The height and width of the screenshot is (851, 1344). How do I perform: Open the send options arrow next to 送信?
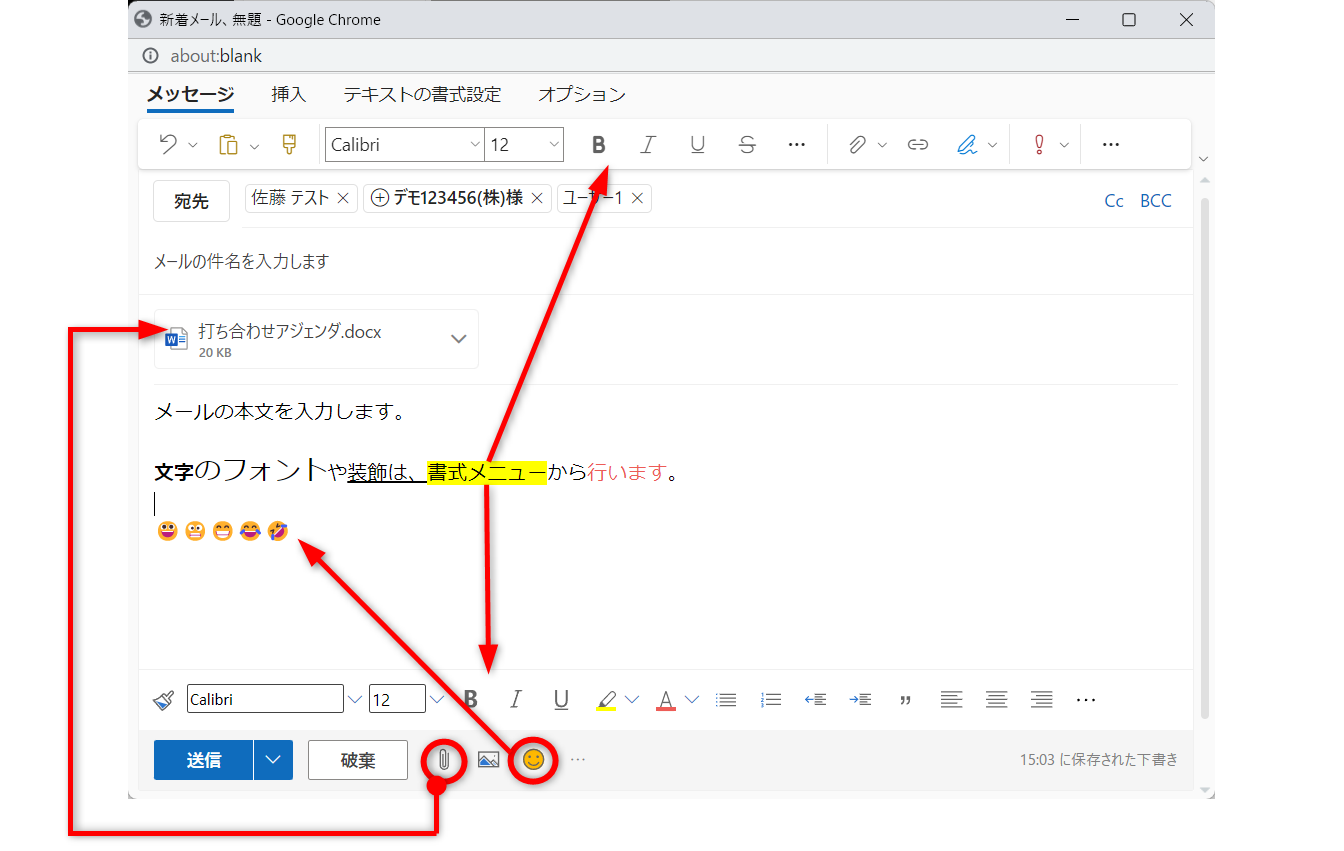[x=273, y=760]
